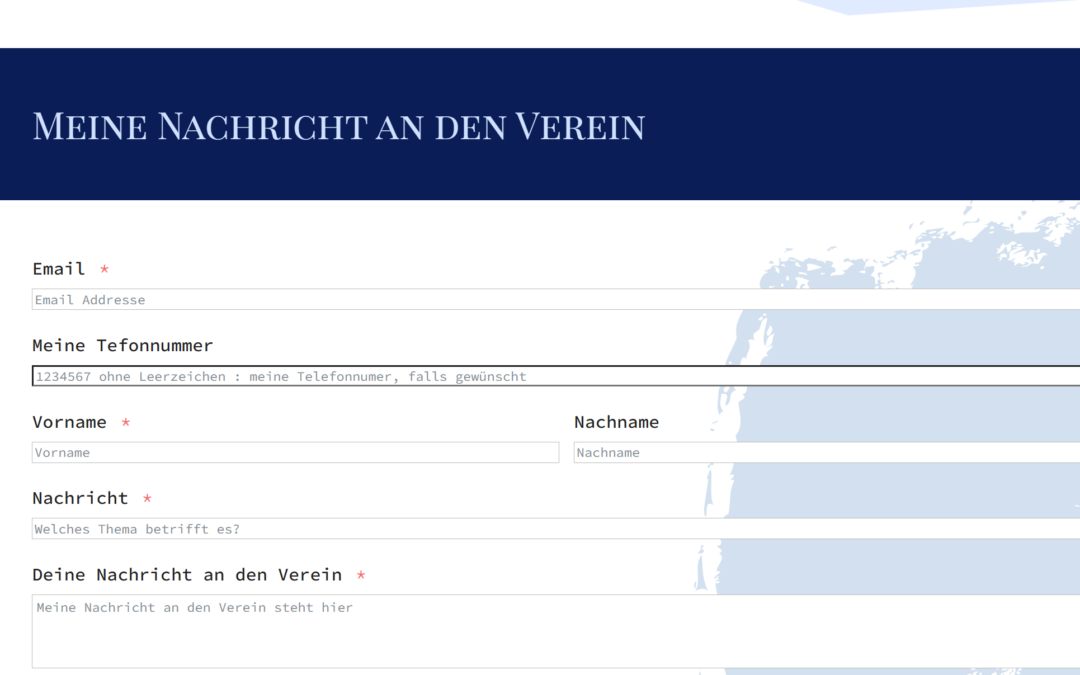Image resolution: width=1080 pixels, height=675 pixels.
Task: Click the Deine Nachricht an den Verein label
Action: (x=190, y=575)
